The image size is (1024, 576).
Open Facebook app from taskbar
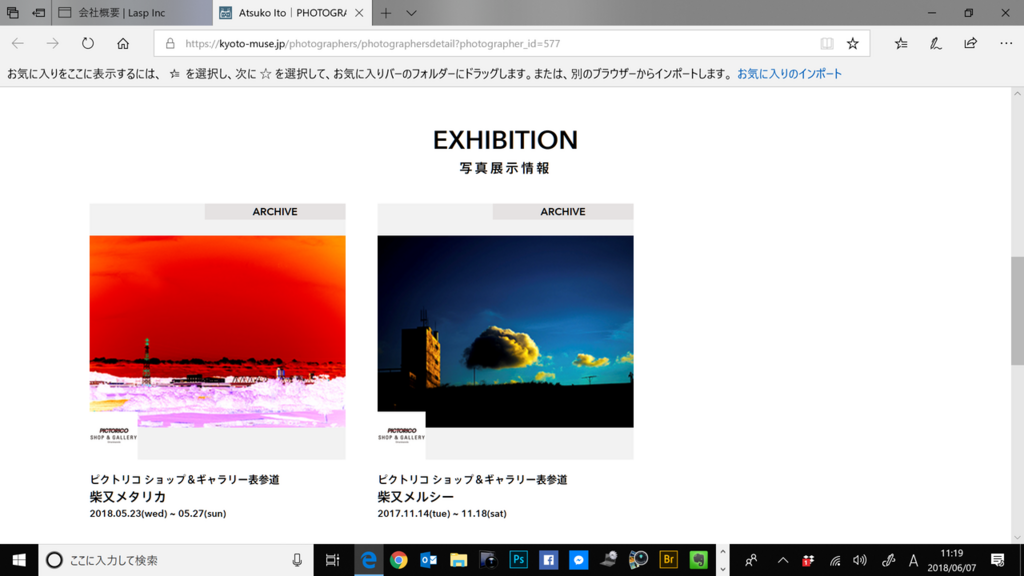coord(549,560)
